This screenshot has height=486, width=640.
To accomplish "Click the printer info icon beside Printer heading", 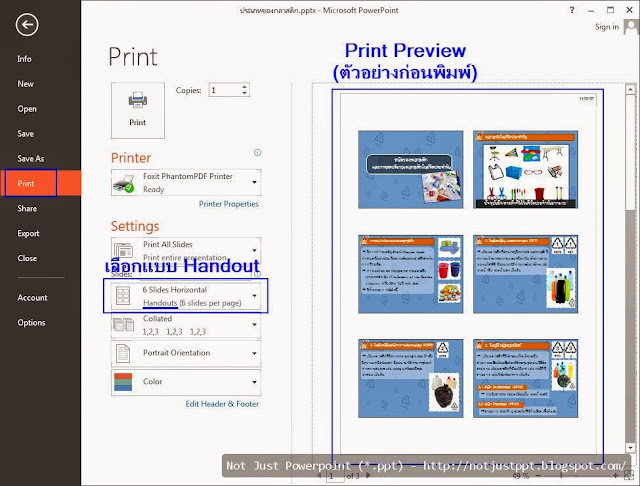I will click(x=258, y=153).
